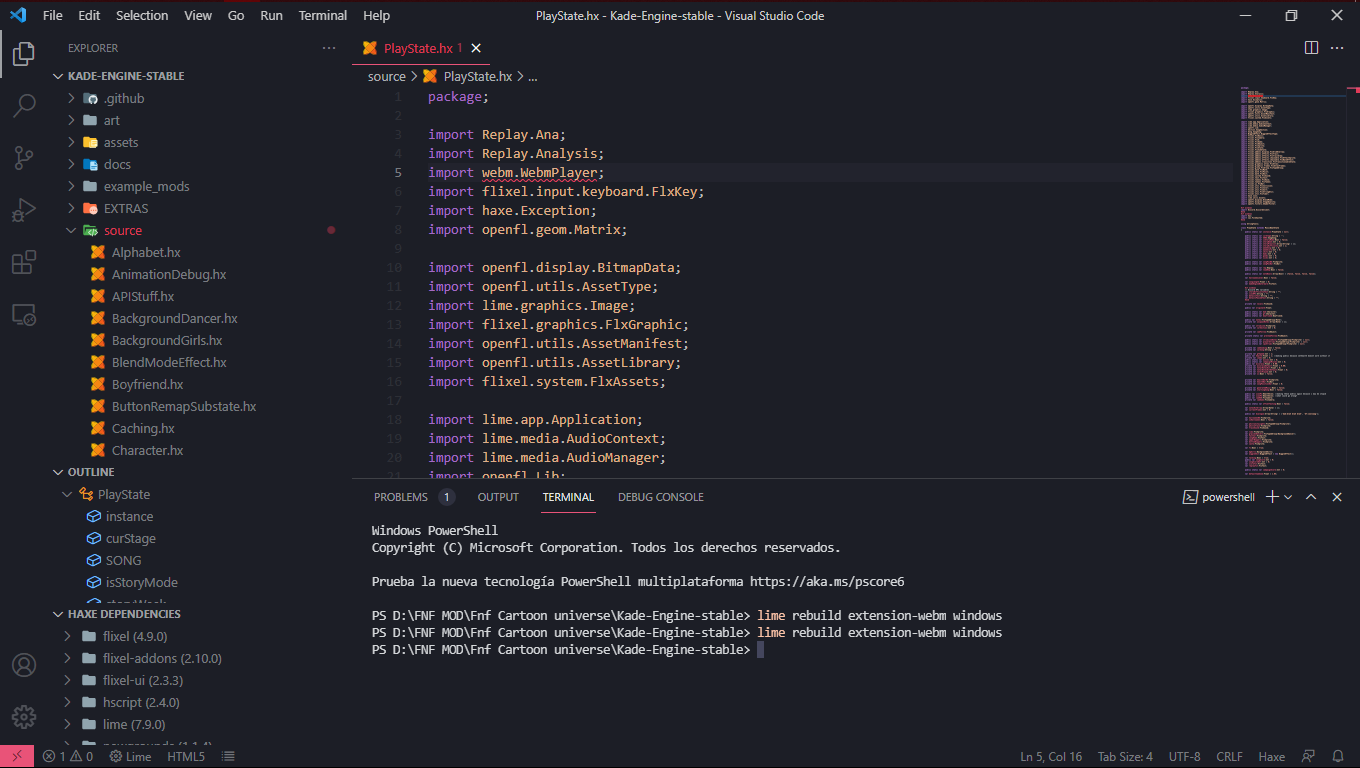Switch to the OUTPUT panel tab
The height and width of the screenshot is (768, 1360).
coord(498,497)
